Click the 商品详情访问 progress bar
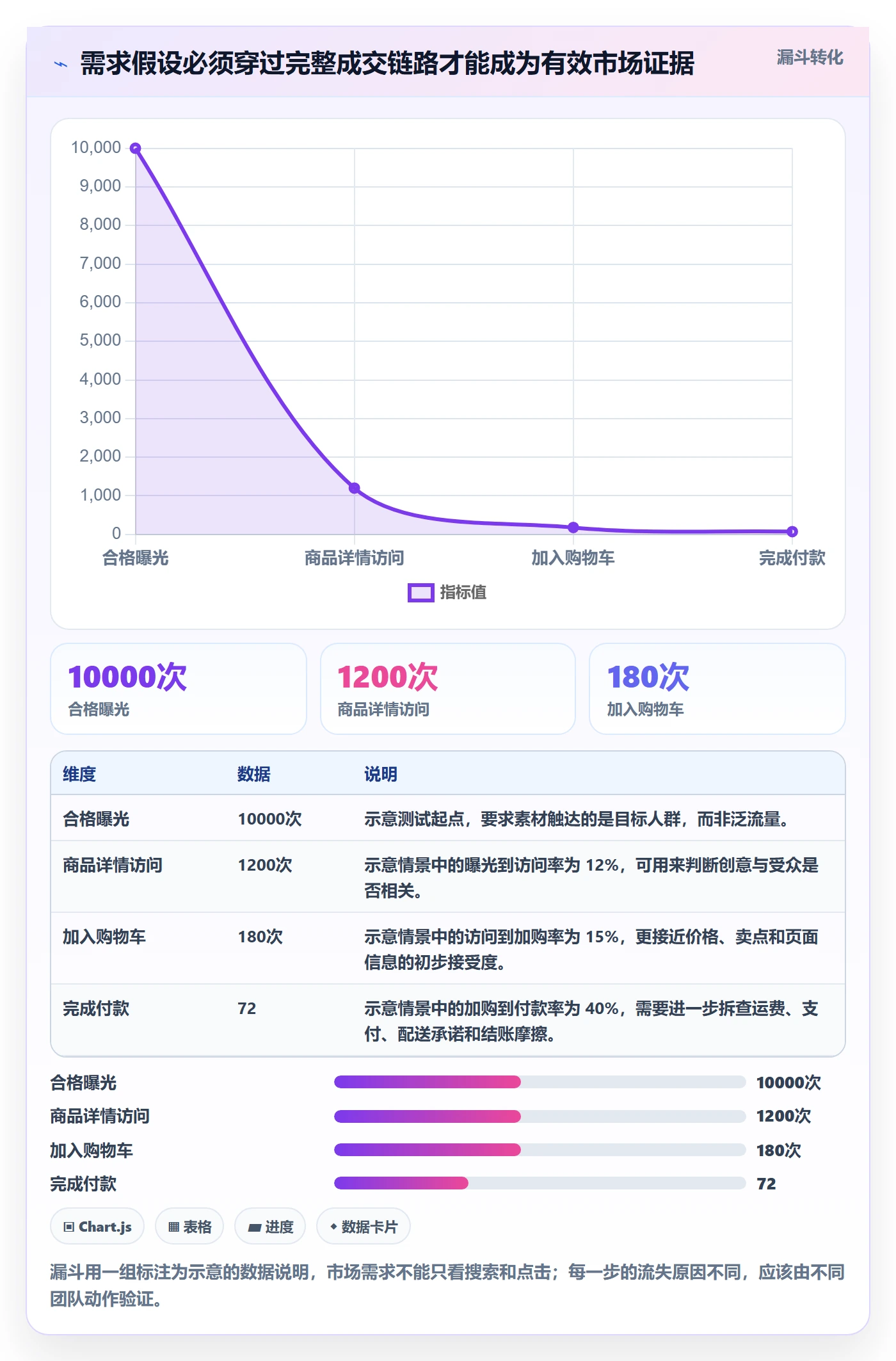The height and width of the screenshot is (1361, 896). coord(540,1116)
